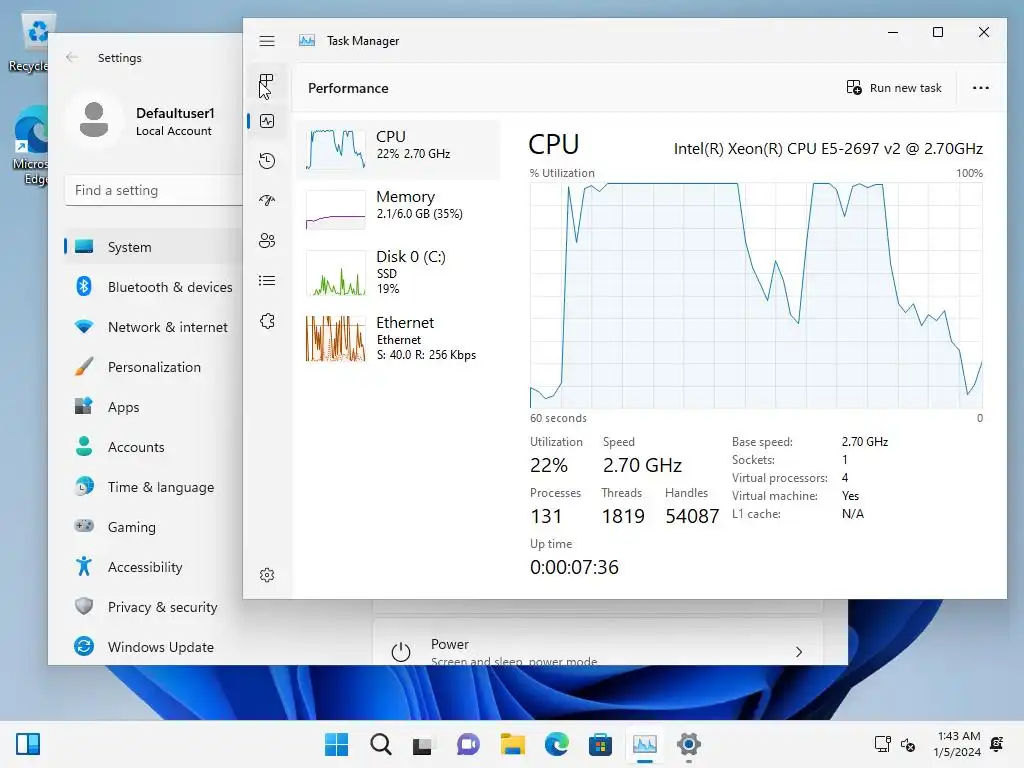Click the processes count 131
The width and height of the screenshot is (1024, 768).
click(x=546, y=516)
